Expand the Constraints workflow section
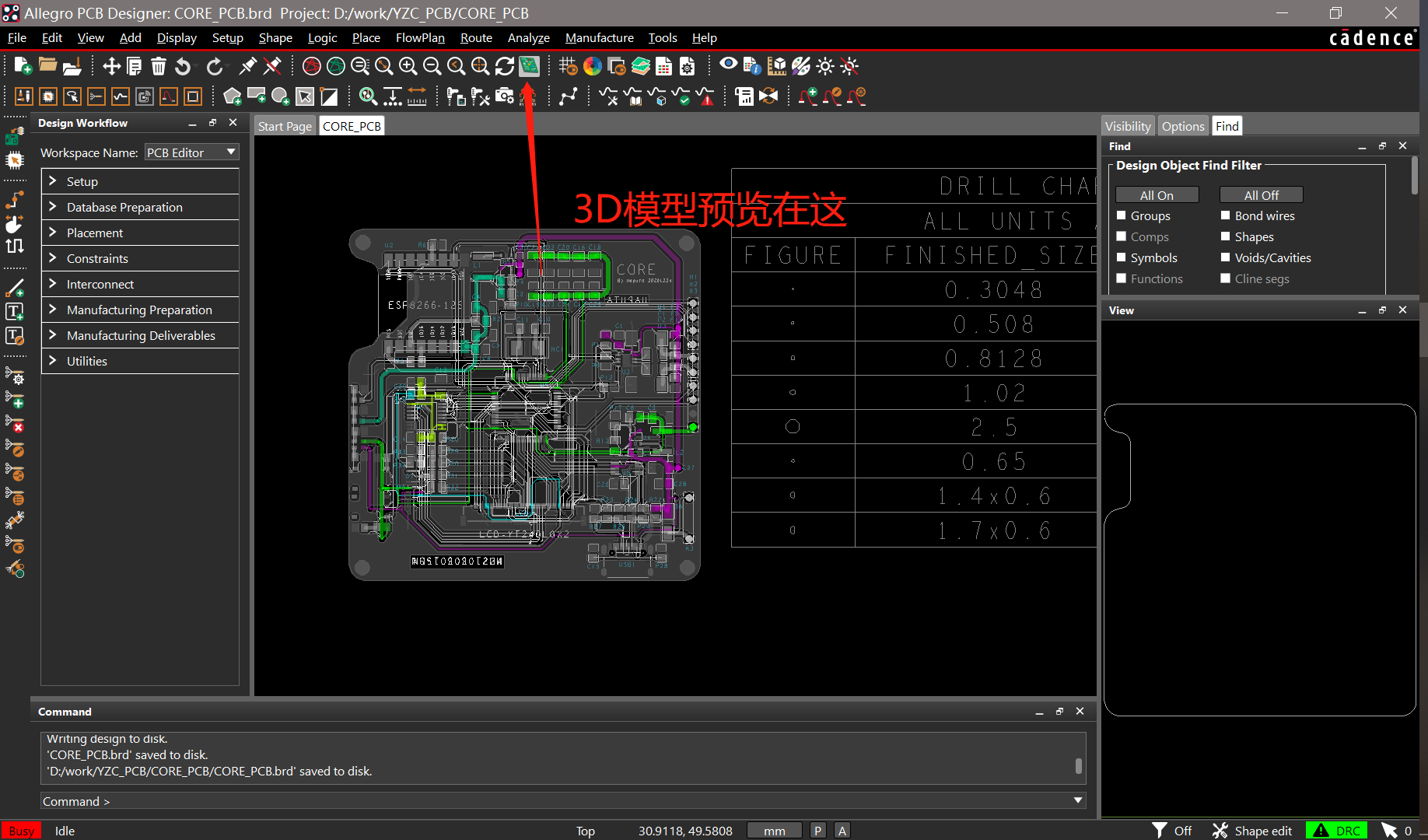Viewport: 1428px width, 840px height. [140, 258]
